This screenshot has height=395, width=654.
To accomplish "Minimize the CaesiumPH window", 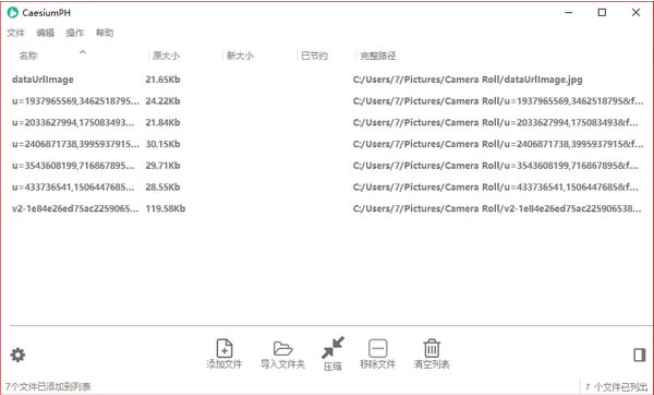I will [x=568, y=13].
